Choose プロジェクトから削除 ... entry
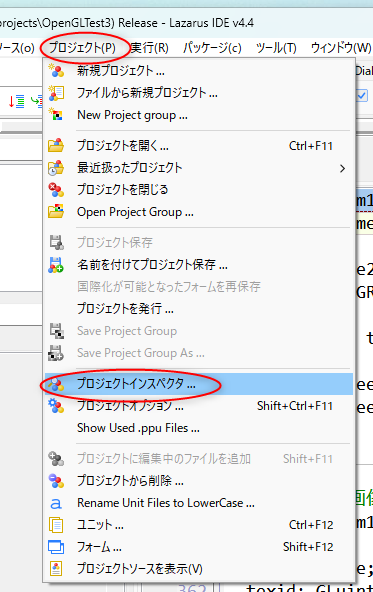Screen dimensions: 373x592 pyautogui.click(x=199, y=481)
